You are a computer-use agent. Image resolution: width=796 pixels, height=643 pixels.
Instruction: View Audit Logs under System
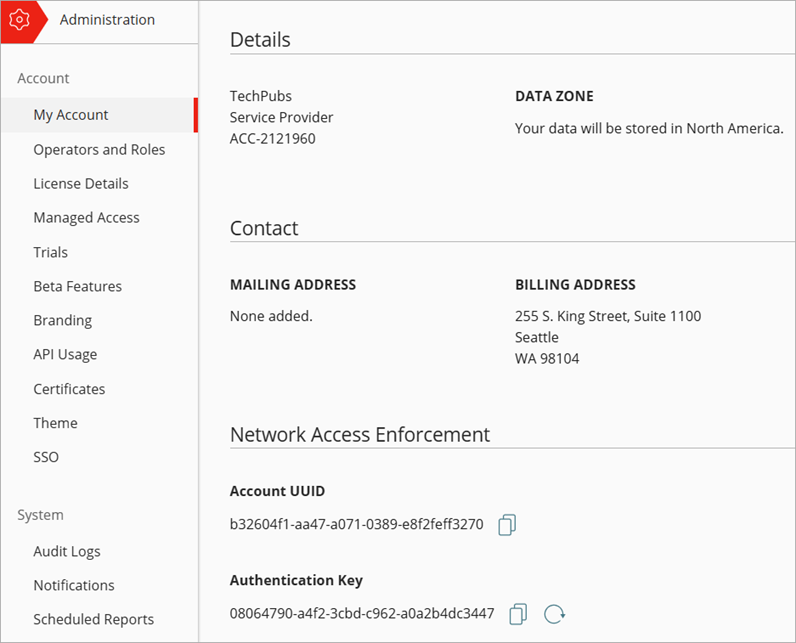(x=67, y=551)
